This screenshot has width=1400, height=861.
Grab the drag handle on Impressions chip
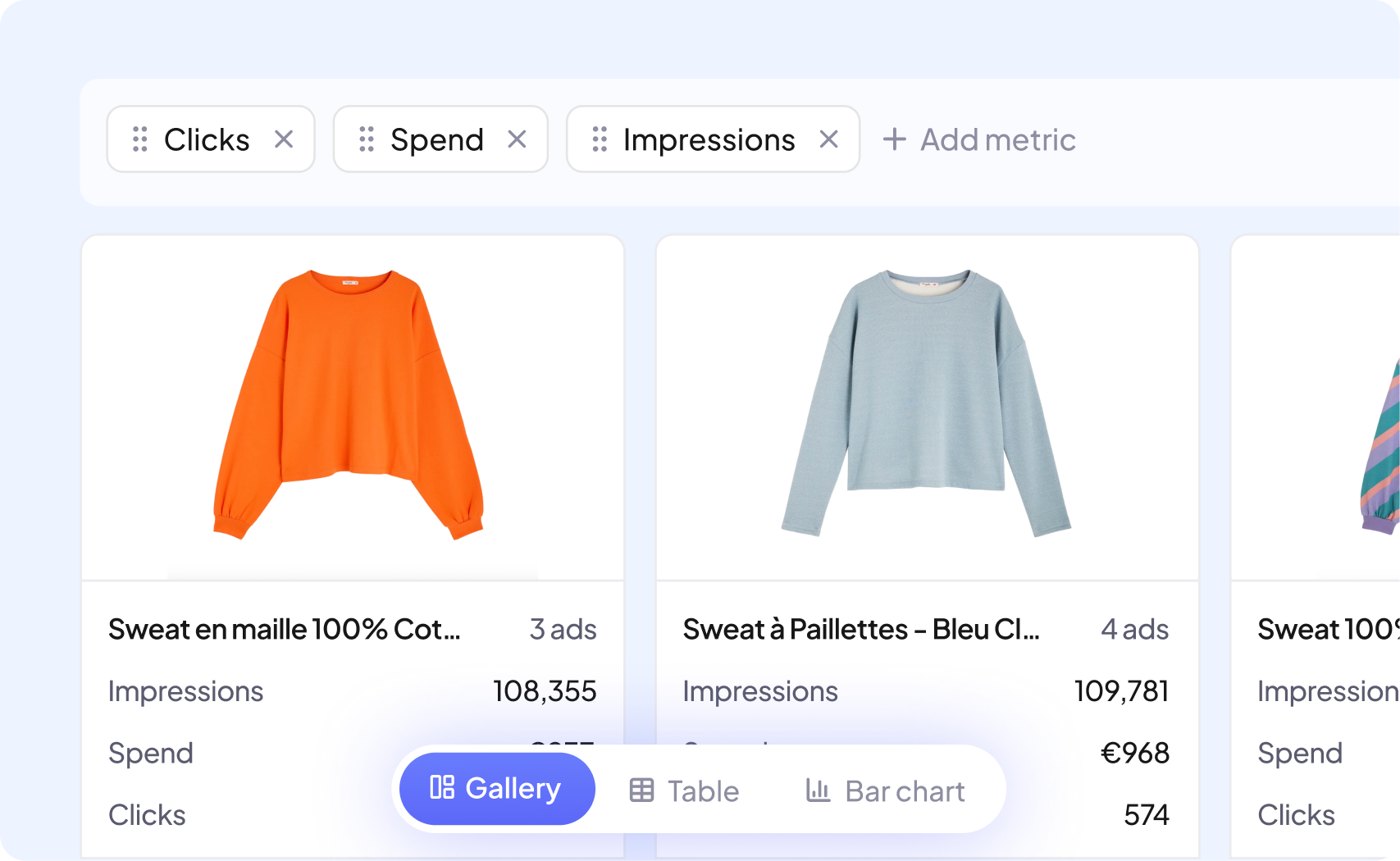point(600,139)
